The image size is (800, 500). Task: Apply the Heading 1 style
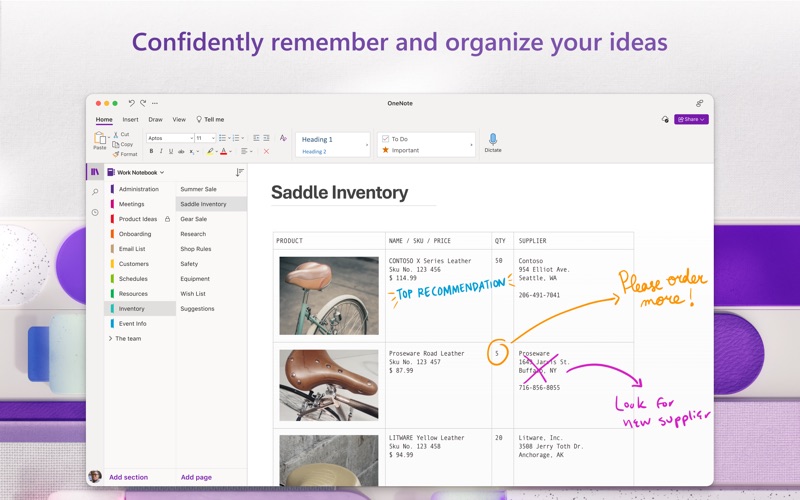pos(317,139)
